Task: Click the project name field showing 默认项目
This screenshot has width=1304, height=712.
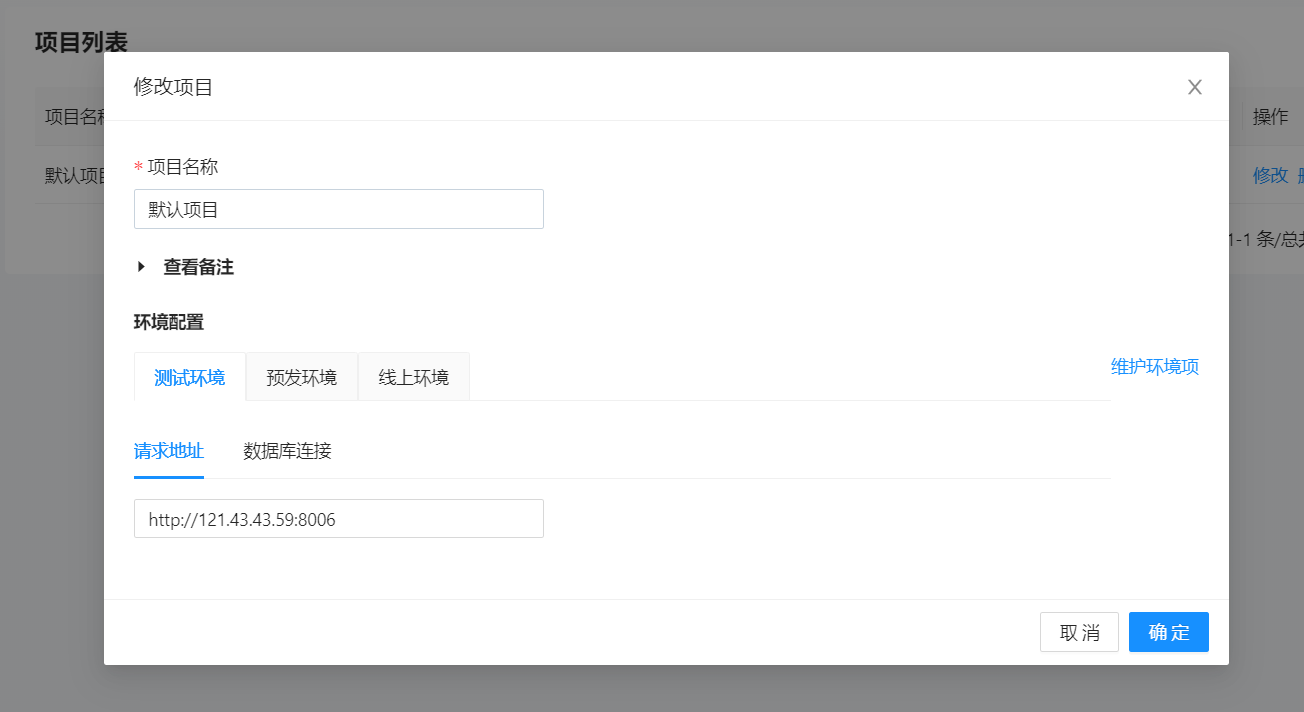Action: (338, 208)
